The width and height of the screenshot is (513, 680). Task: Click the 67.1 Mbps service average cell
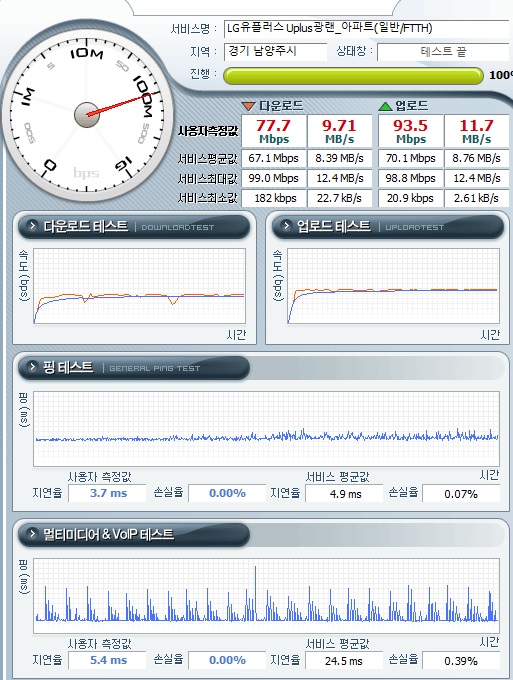[x=274, y=158]
